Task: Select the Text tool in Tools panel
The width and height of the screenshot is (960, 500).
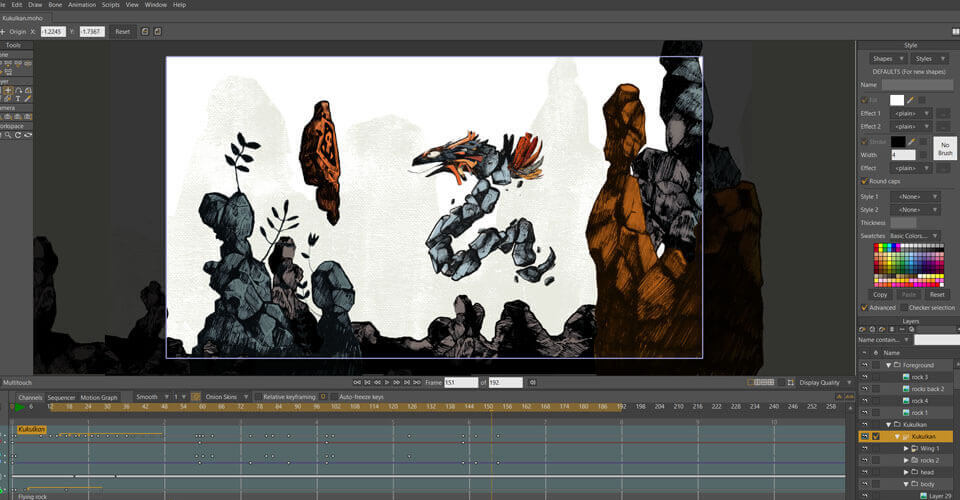Action: coord(17,98)
